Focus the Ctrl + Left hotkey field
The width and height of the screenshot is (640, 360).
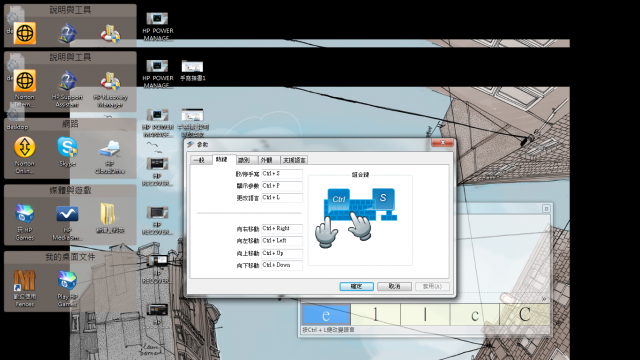[x=282, y=241]
